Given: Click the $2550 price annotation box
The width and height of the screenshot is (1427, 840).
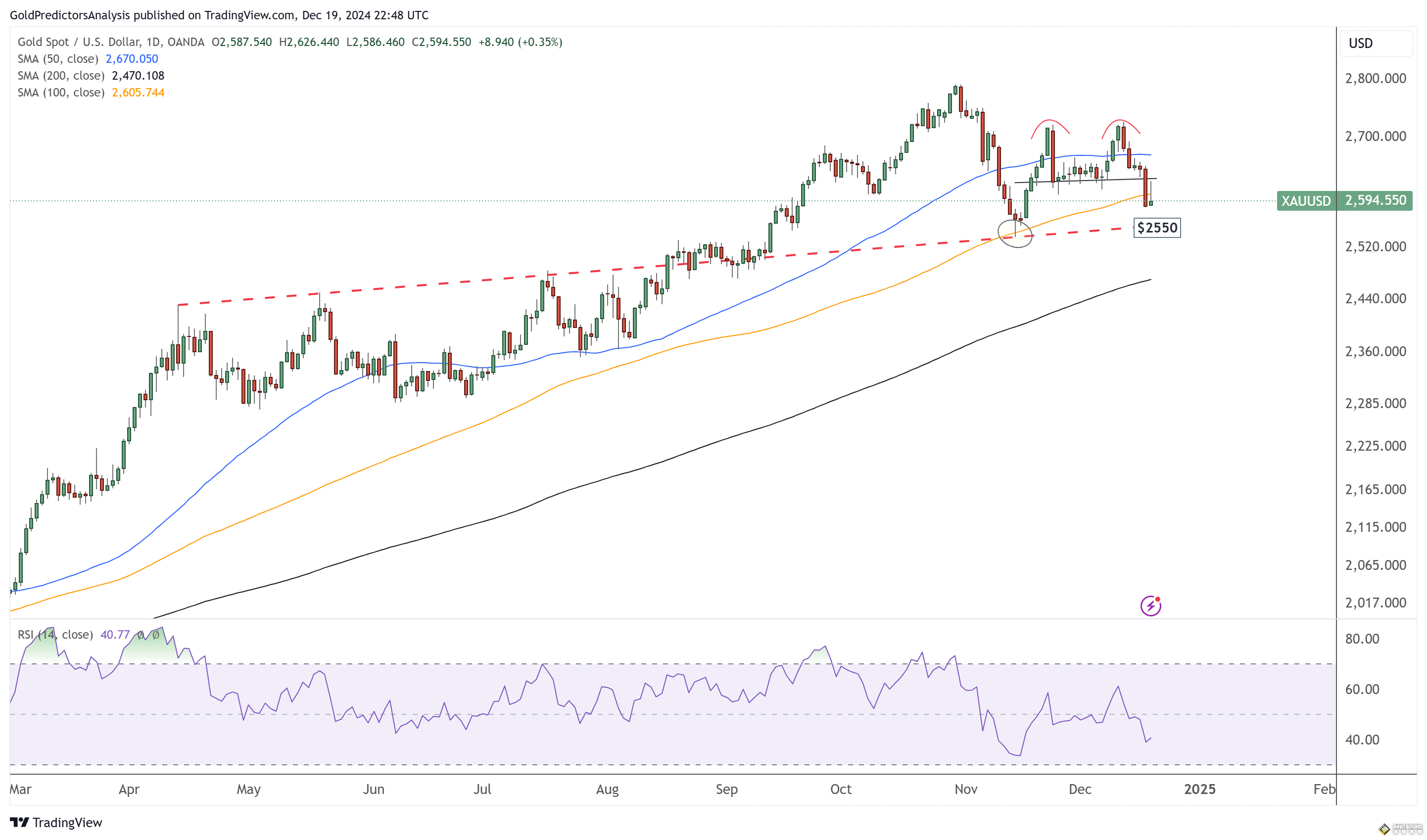Looking at the screenshot, I should pos(1157,228).
